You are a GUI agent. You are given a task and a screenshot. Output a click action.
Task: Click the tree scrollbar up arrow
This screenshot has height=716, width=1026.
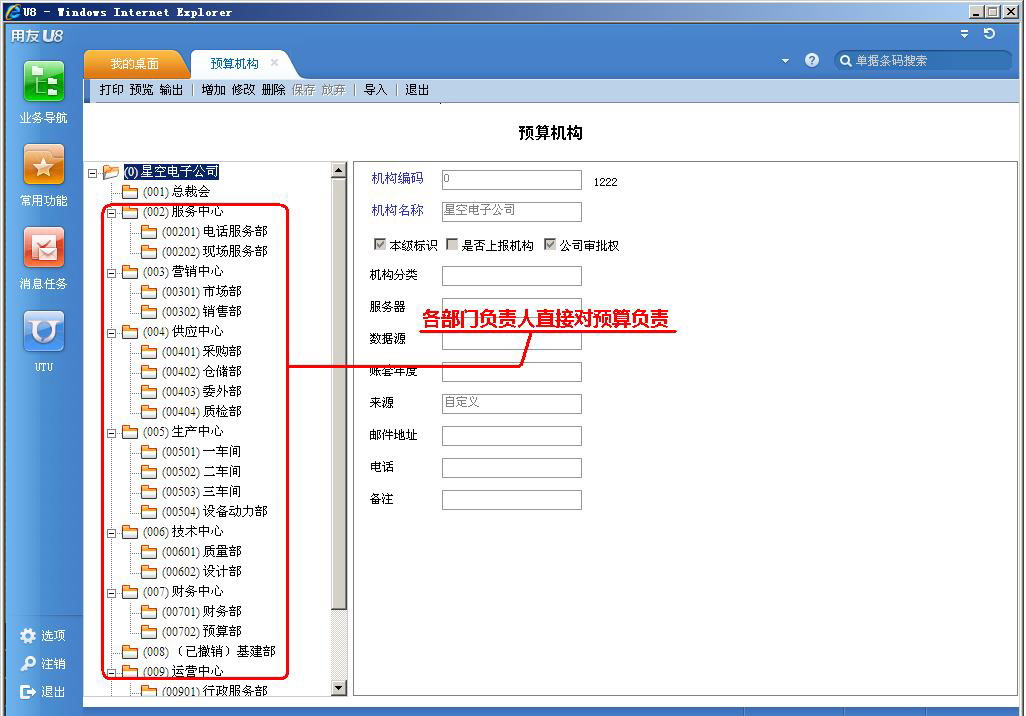[338, 170]
